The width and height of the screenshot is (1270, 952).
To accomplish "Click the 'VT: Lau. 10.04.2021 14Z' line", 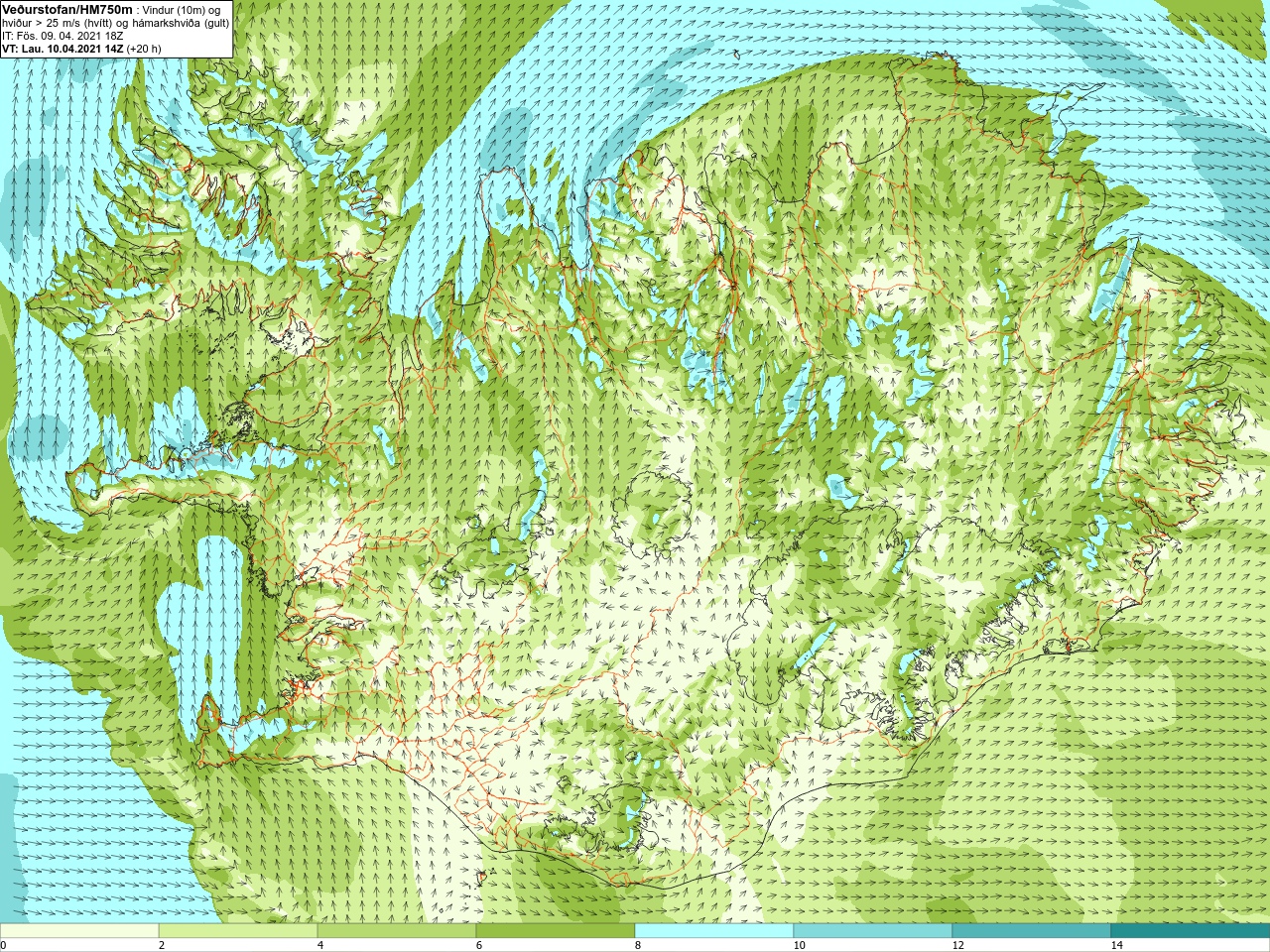I will point(63,49).
